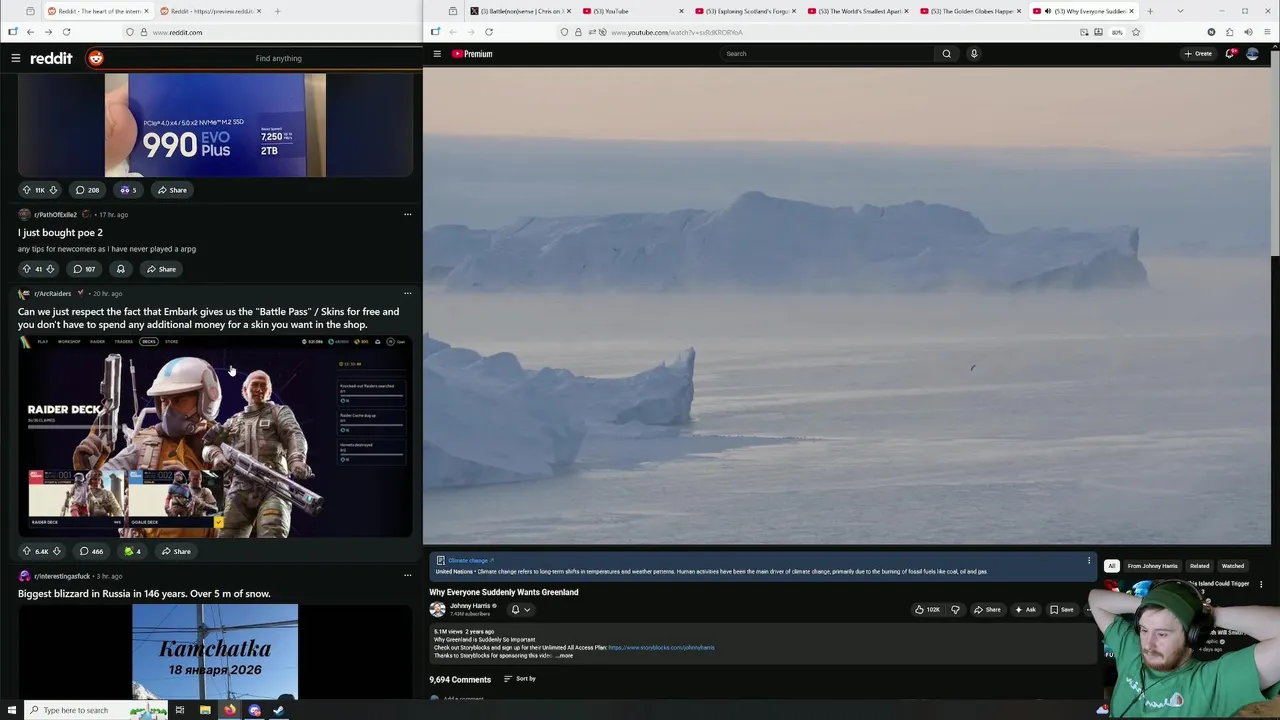
Task: Share the ArcRaiders Battle Pass post
Action: pyautogui.click(x=176, y=551)
